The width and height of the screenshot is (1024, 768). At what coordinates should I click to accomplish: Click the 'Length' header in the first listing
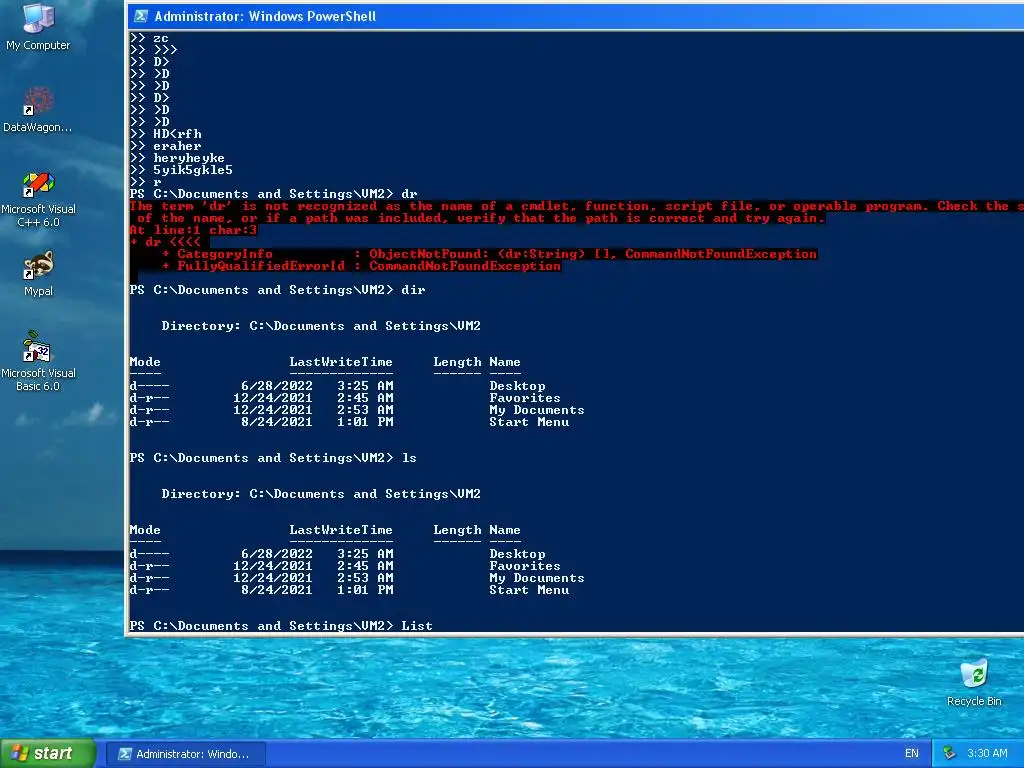coord(457,362)
